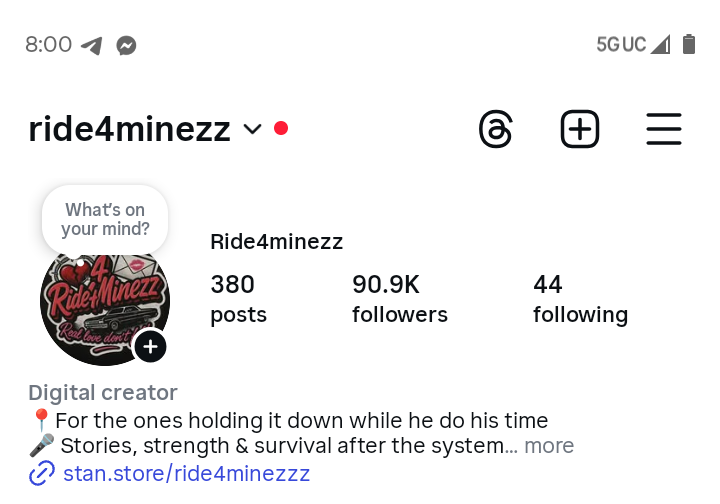
Task: Expand the account switcher chevron
Action: tap(252, 129)
